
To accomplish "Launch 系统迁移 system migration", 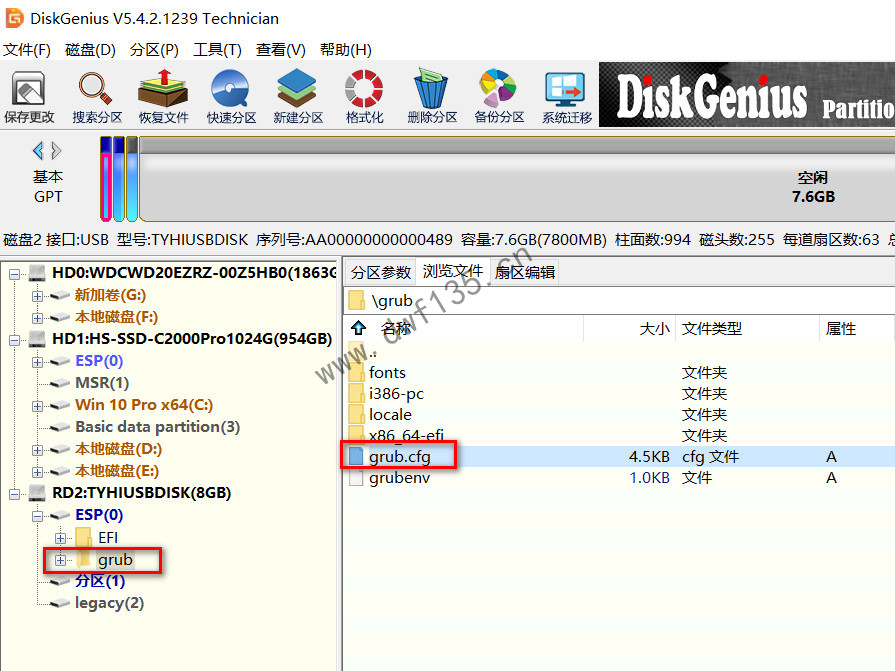I will [566, 97].
